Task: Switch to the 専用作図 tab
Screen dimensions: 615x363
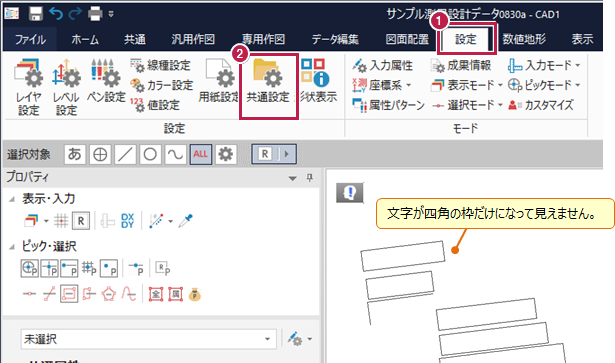Action: tap(263, 40)
